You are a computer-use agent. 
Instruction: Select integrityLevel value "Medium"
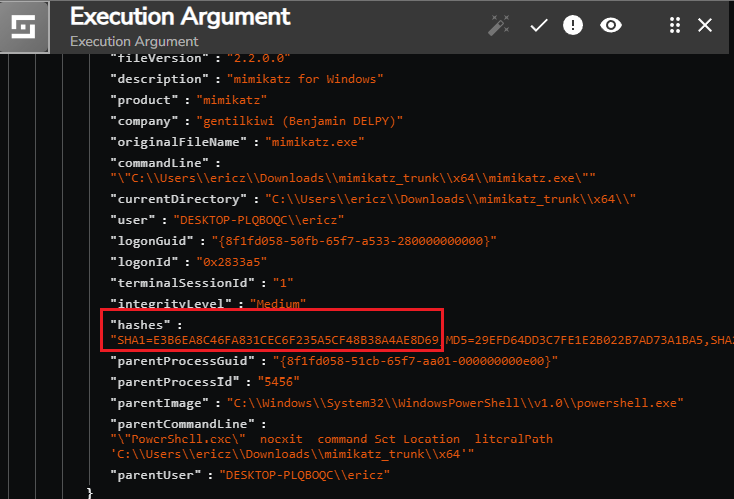tap(278, 304)
